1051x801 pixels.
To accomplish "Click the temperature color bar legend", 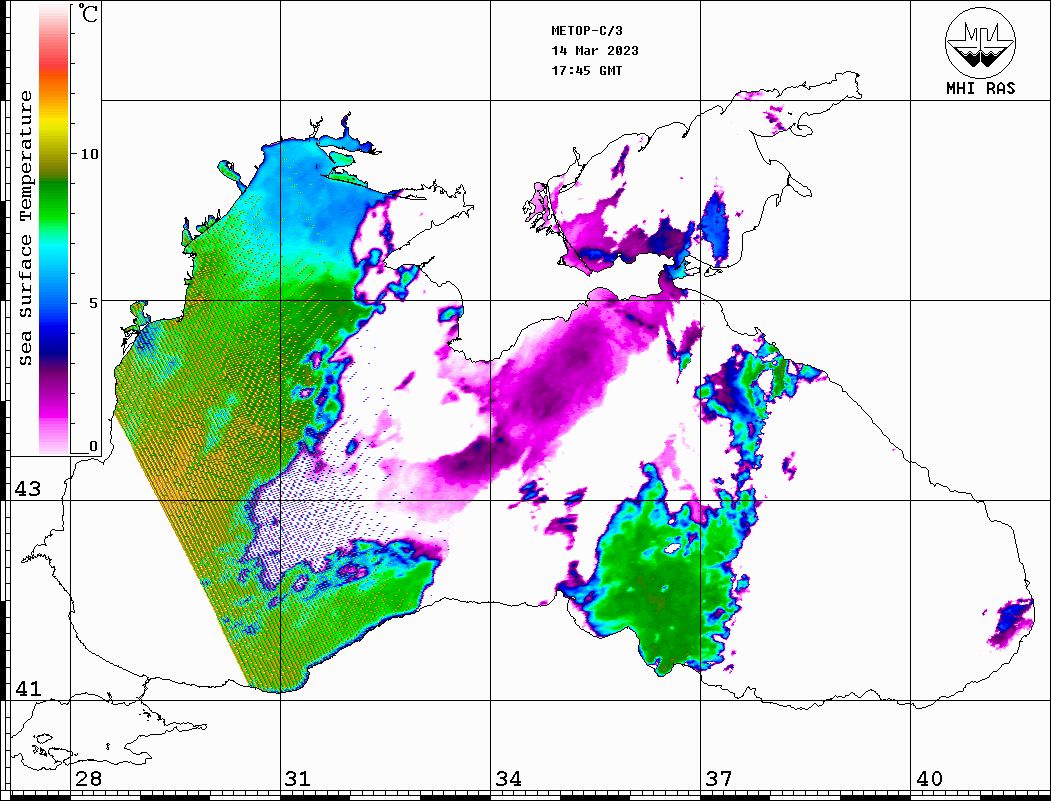I will [x=54, y=229].
